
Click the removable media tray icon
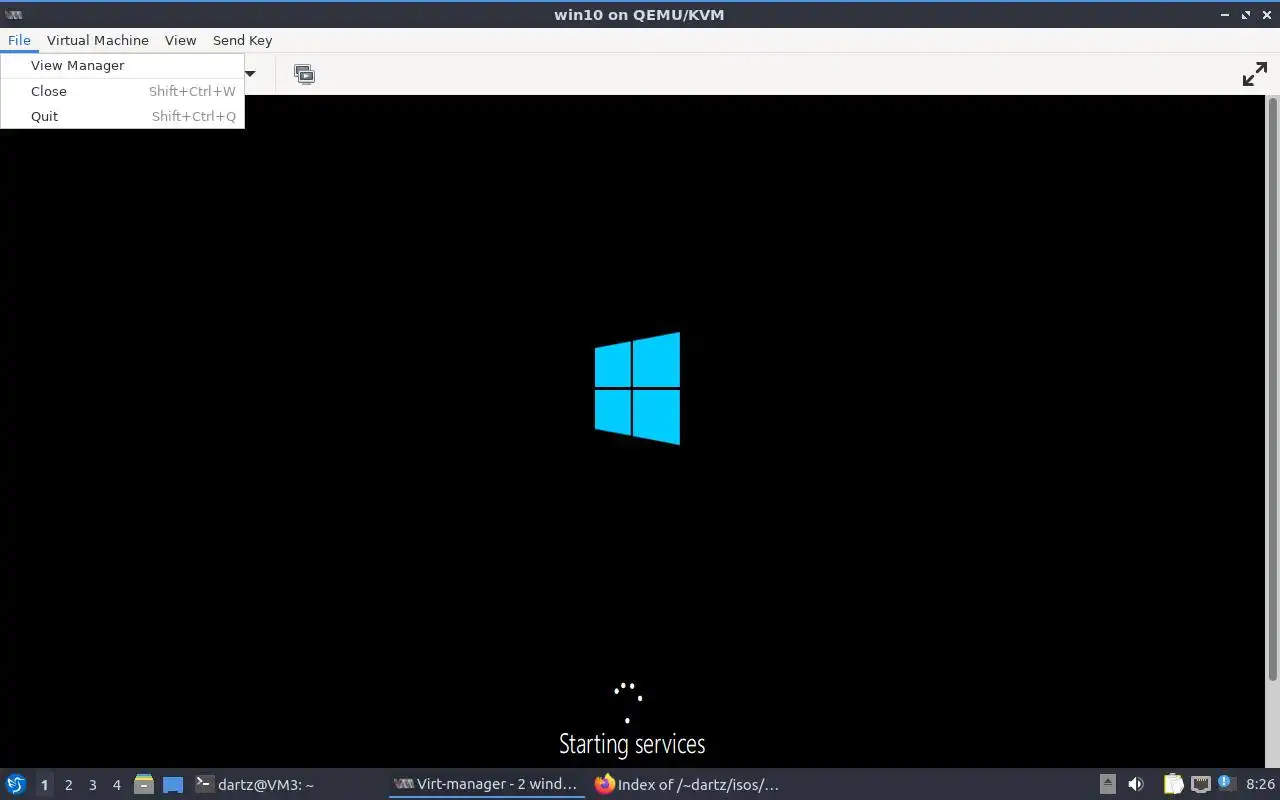(x=1107, y=784)
